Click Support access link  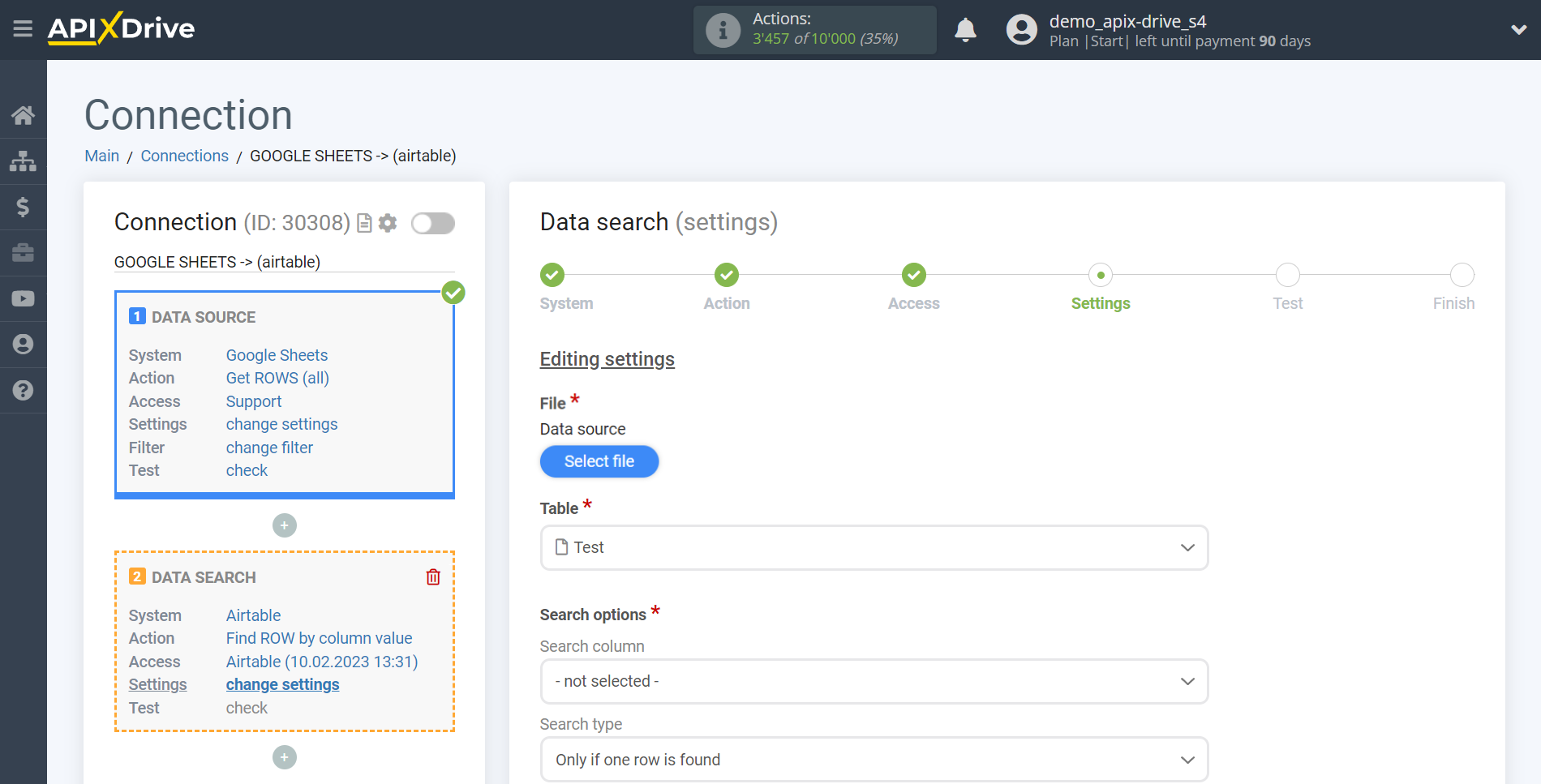(254, 401)
